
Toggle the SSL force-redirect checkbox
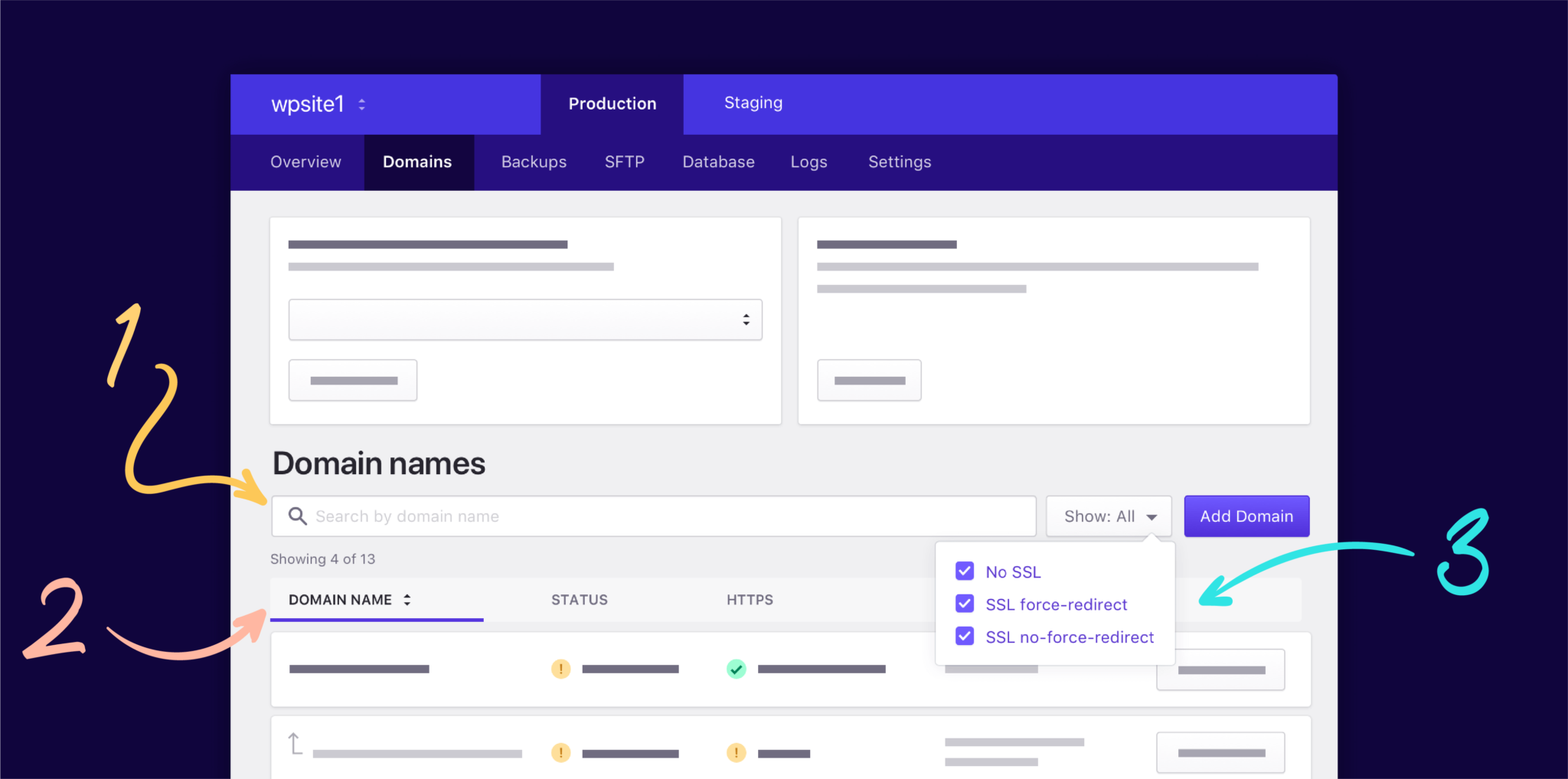pyautogui.click(x=964, y=604)
